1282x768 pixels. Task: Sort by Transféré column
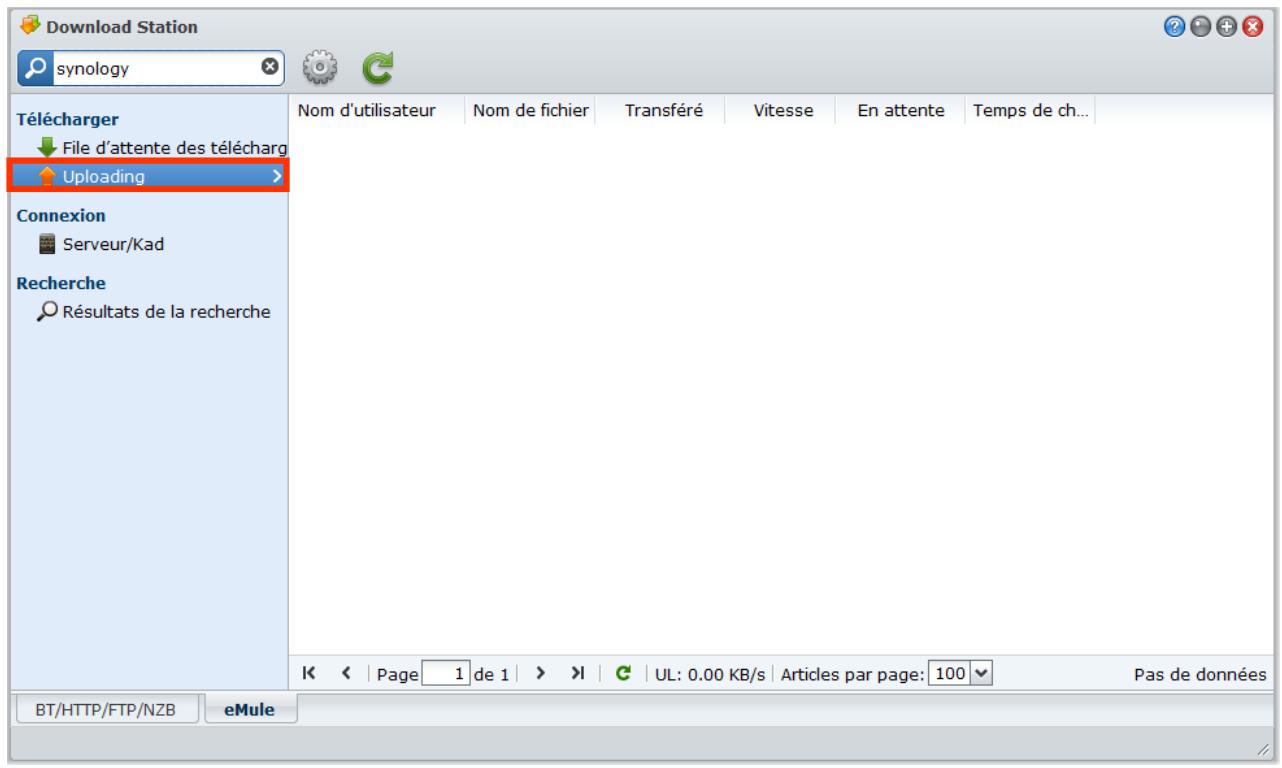click(662, 110)
